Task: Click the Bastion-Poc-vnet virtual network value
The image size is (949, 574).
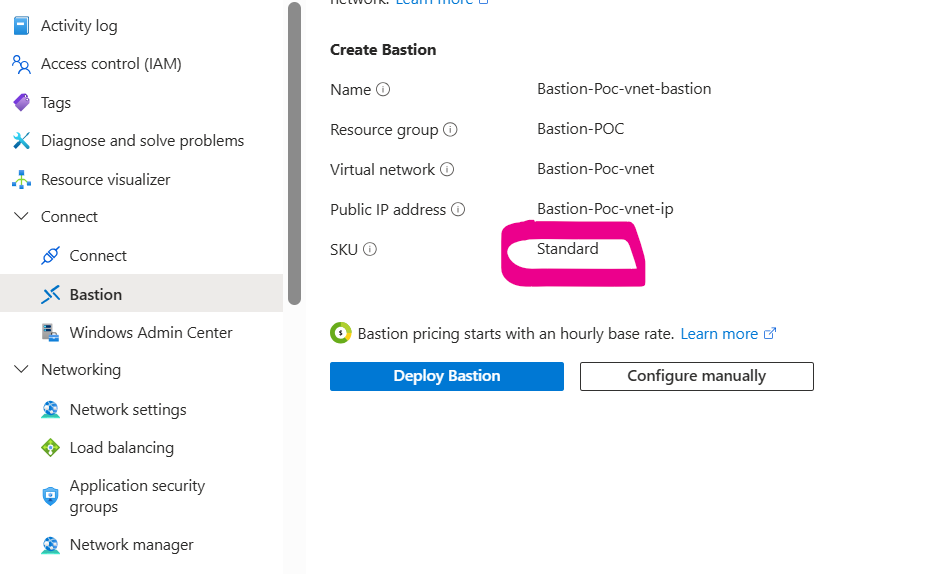Action: tap(596, 169)
